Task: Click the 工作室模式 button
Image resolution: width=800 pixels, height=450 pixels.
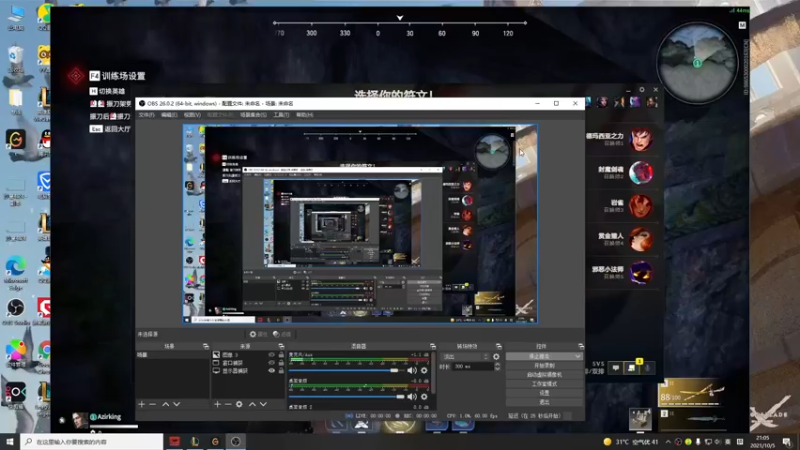Action: (544, 384)
